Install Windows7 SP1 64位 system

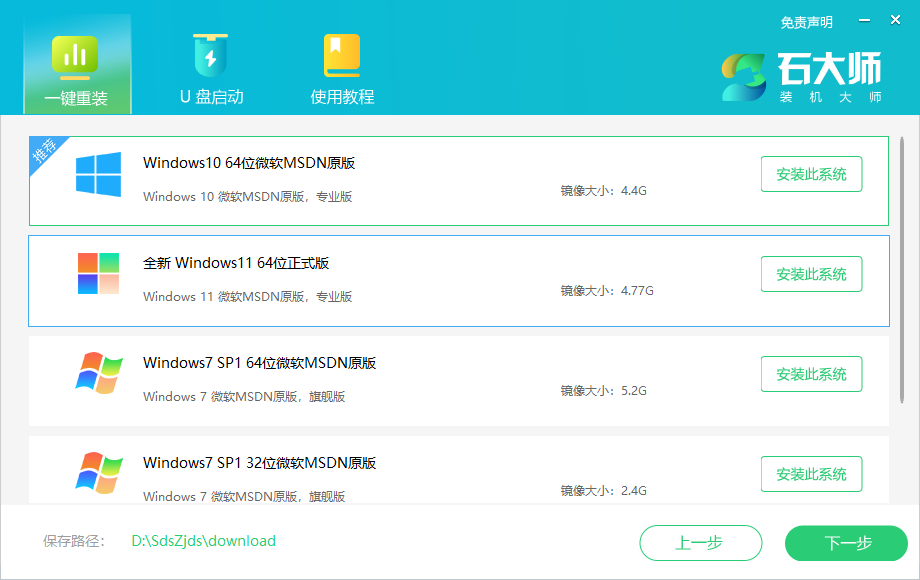[x=811, y=374]
